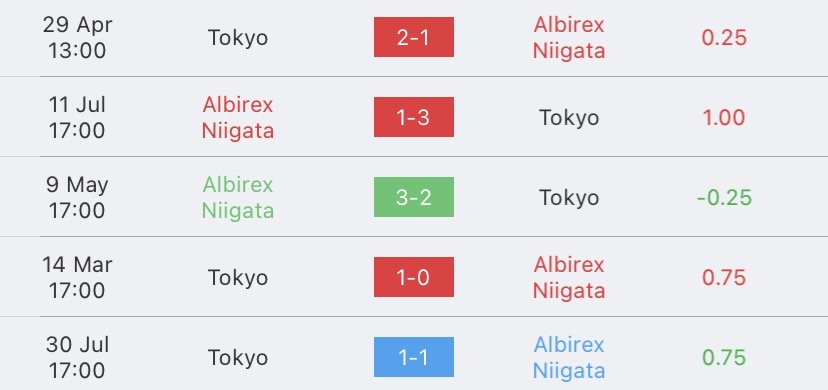Open Albirex Niigata away team on 29 Apr

click(x=569, y=37)
